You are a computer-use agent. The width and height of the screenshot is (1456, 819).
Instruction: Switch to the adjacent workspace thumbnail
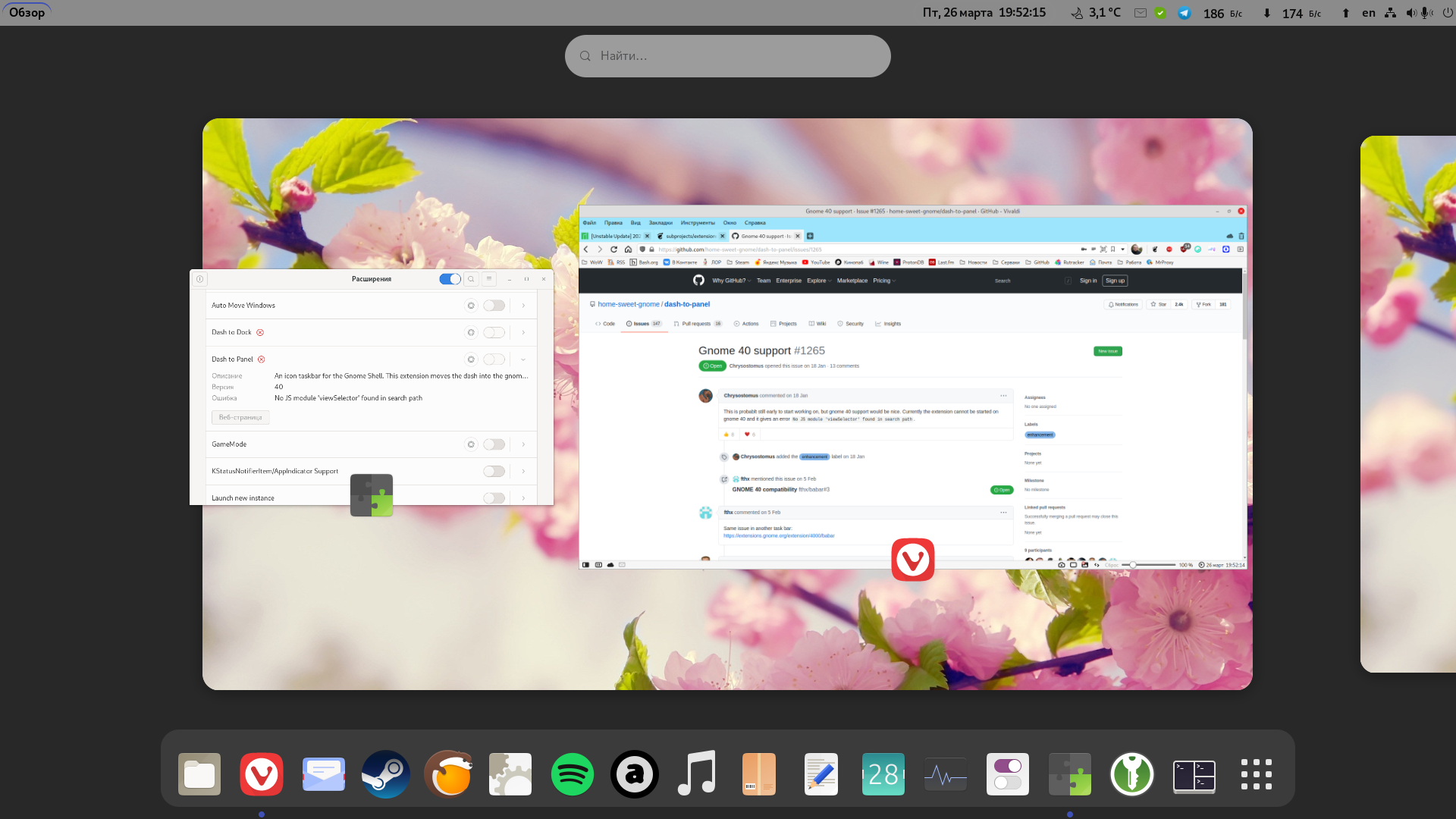pyautogui.click(x=1408, y=404)
